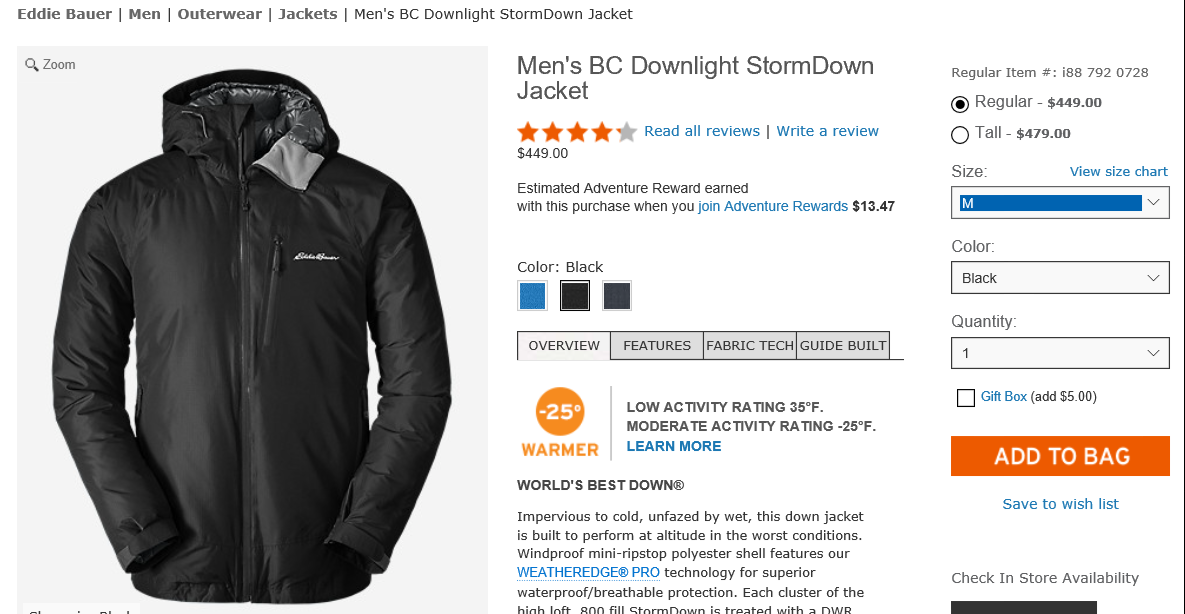Screen dimensions: 1185x614
Task: Open the Fabric Tech tab
Action: pos(750,346)
